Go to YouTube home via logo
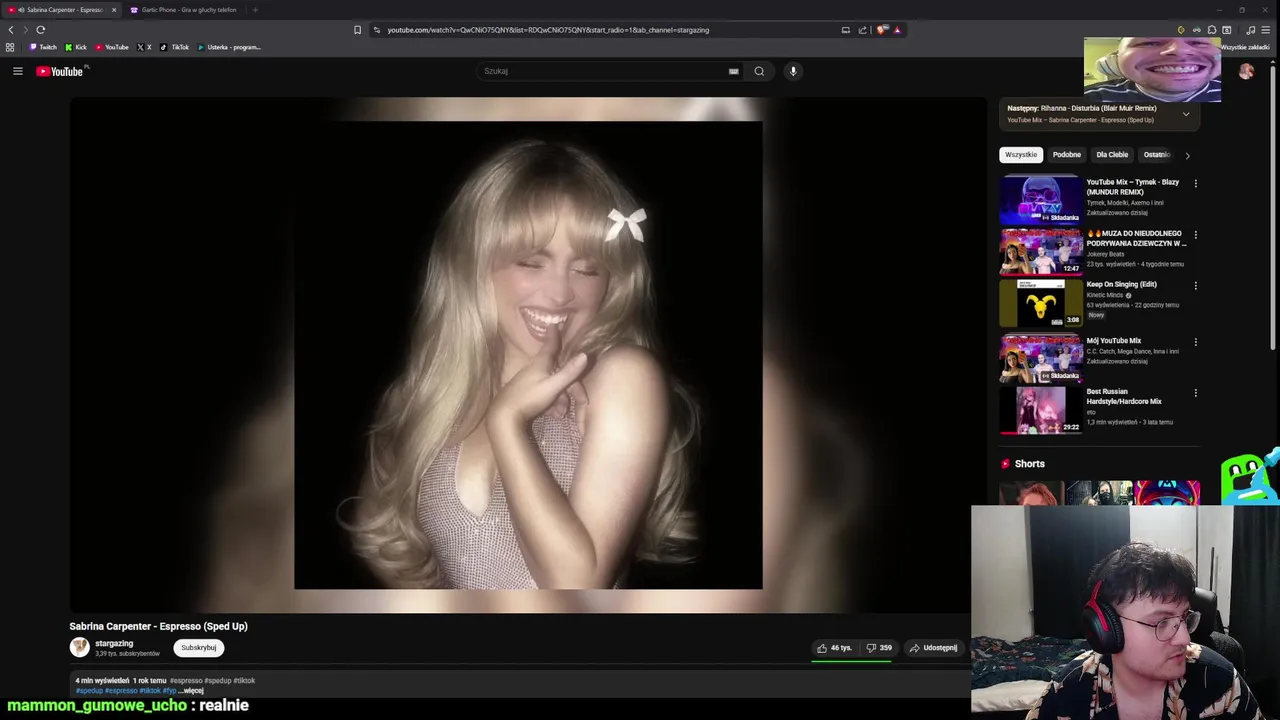This screenshot has height=720, width=1280. point(62,71)
